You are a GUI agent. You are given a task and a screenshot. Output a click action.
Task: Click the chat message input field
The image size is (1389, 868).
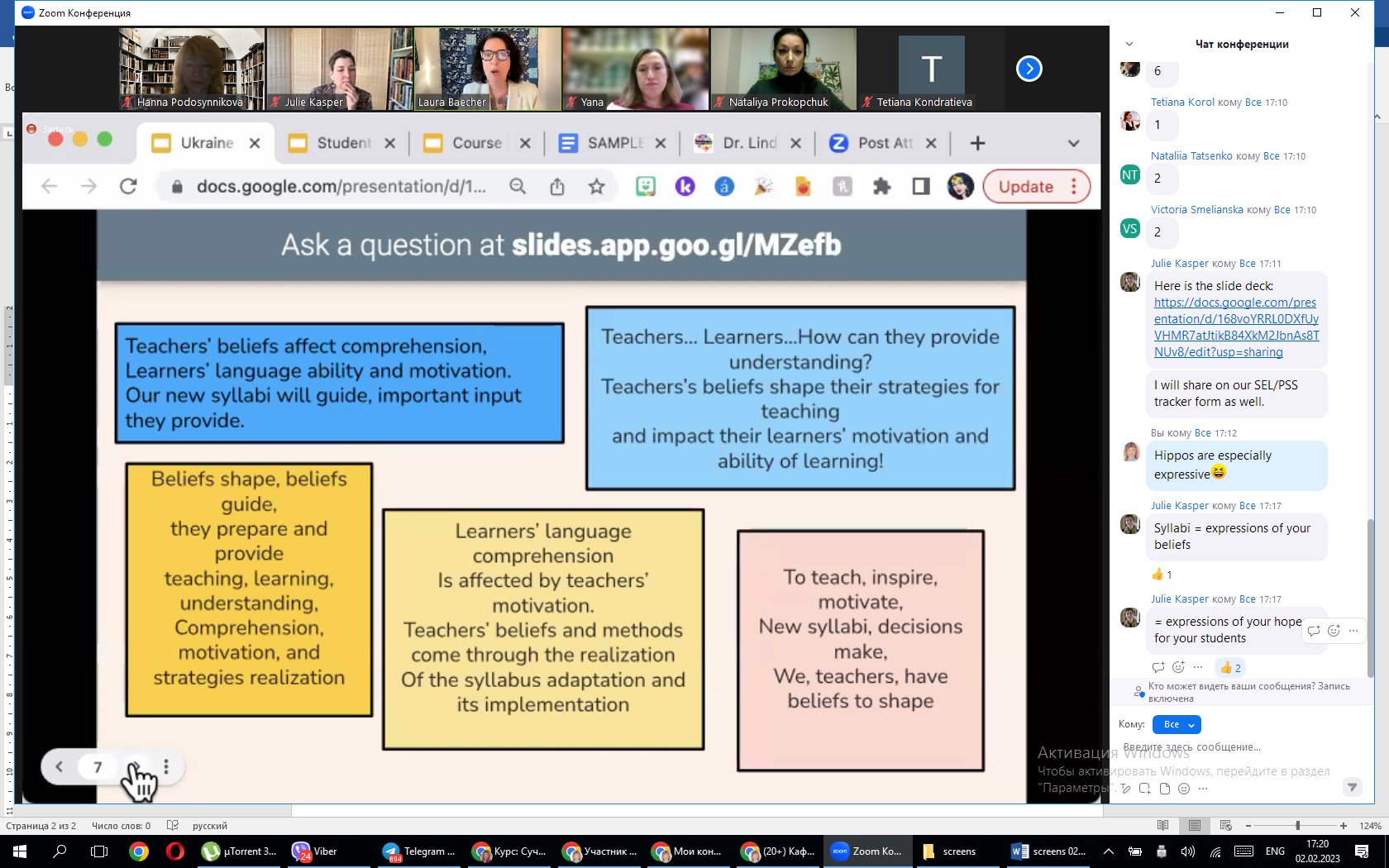pos(1232,747)
